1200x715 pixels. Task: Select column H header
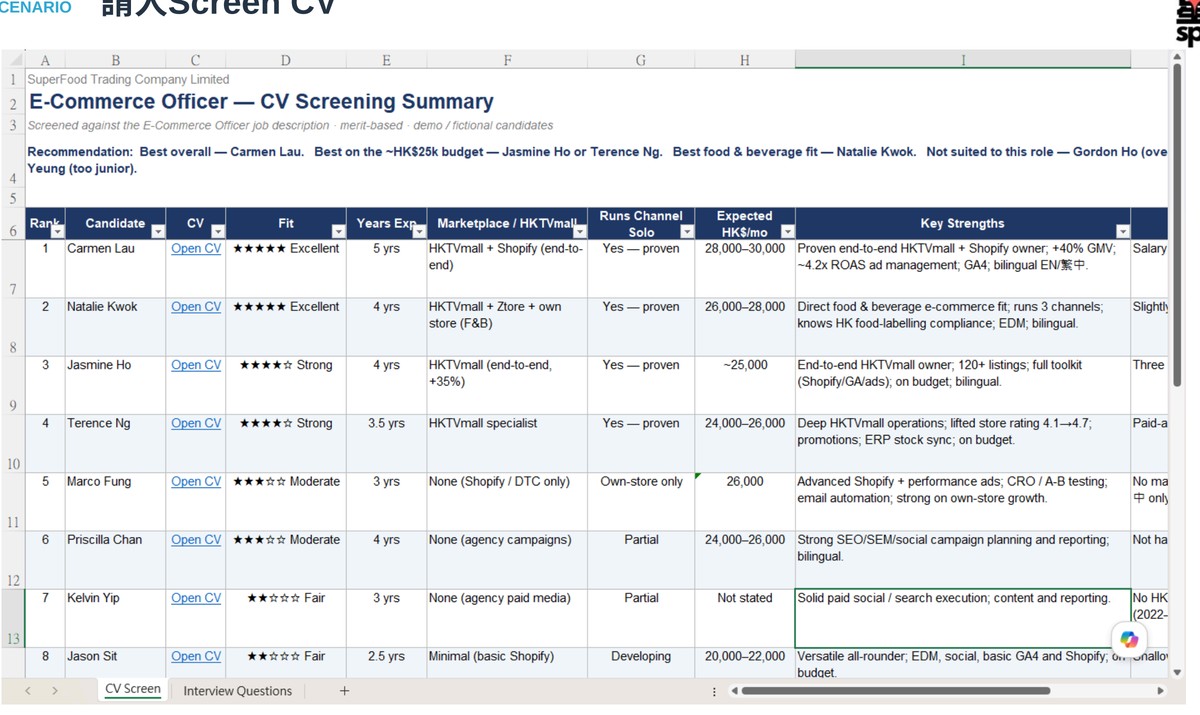click(745, 60)
